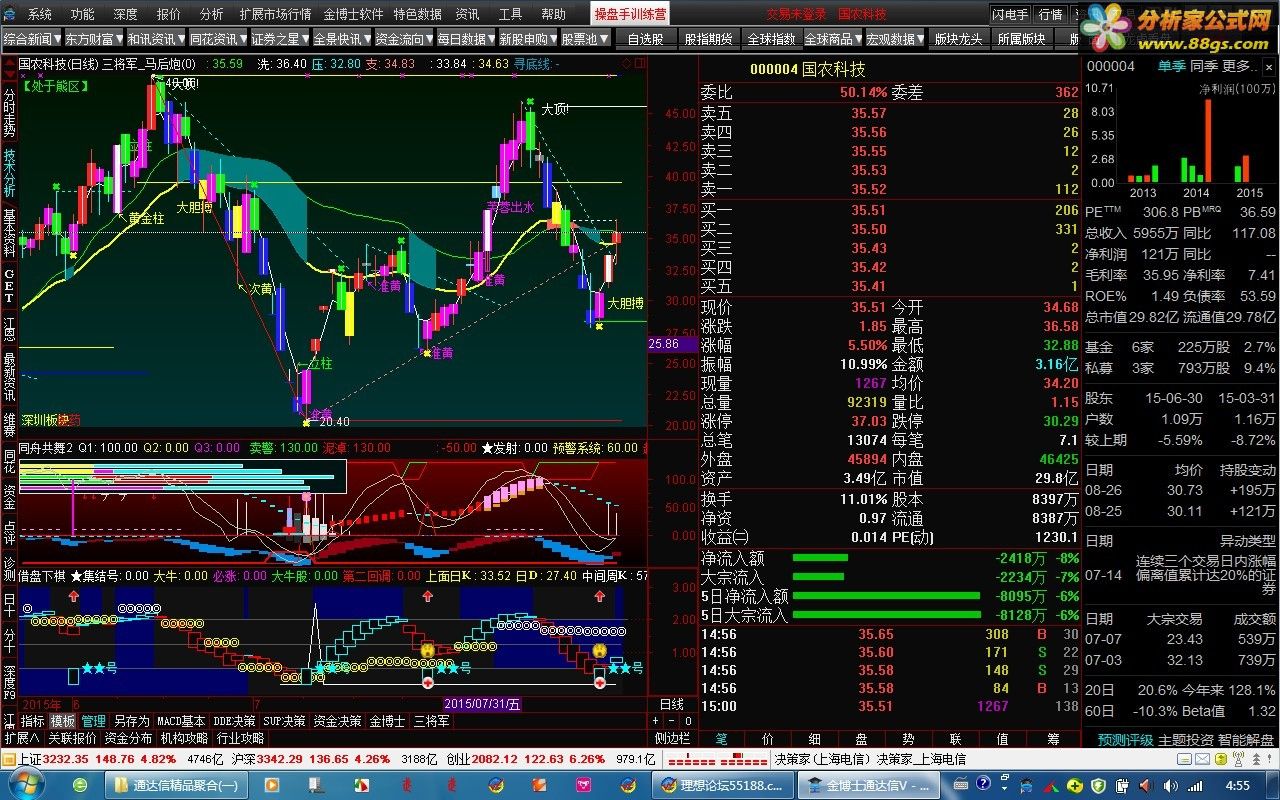This screenshot has width=1280, height=800.
Task: Click the 自选股 toolbar button
Action: click(x=645, y=39)
